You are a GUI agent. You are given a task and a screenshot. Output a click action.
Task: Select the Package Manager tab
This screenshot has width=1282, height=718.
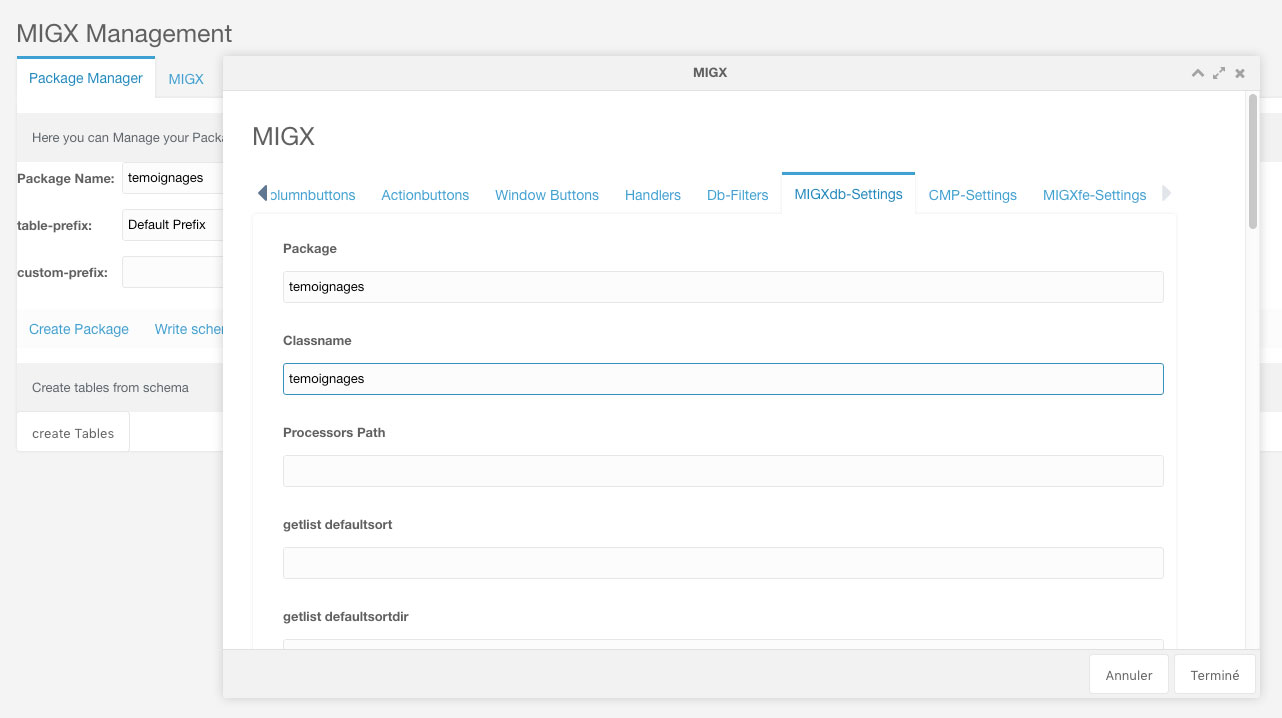coord(86,78)
